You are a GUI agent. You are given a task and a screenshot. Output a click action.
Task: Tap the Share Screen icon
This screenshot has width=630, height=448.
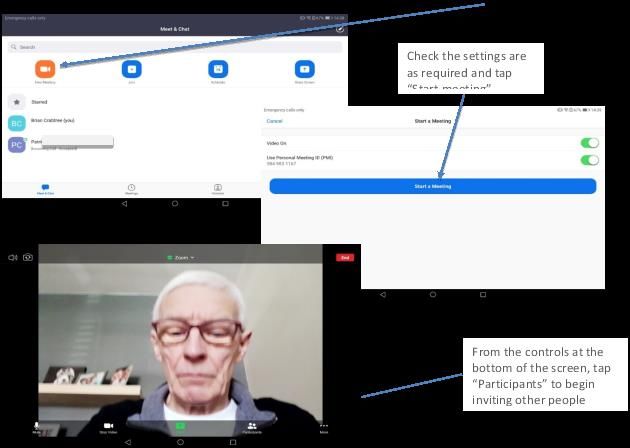pos(305,69)
